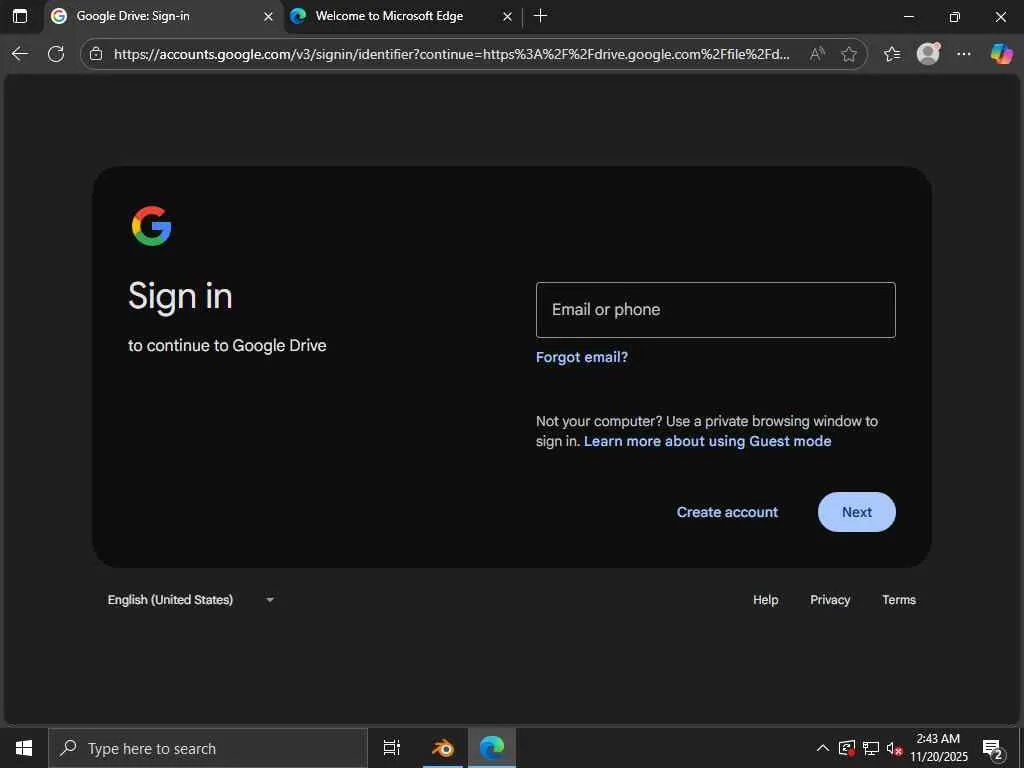Open Settings and more ellipsis menu
Screen dimensions: 1024x768
964,54
